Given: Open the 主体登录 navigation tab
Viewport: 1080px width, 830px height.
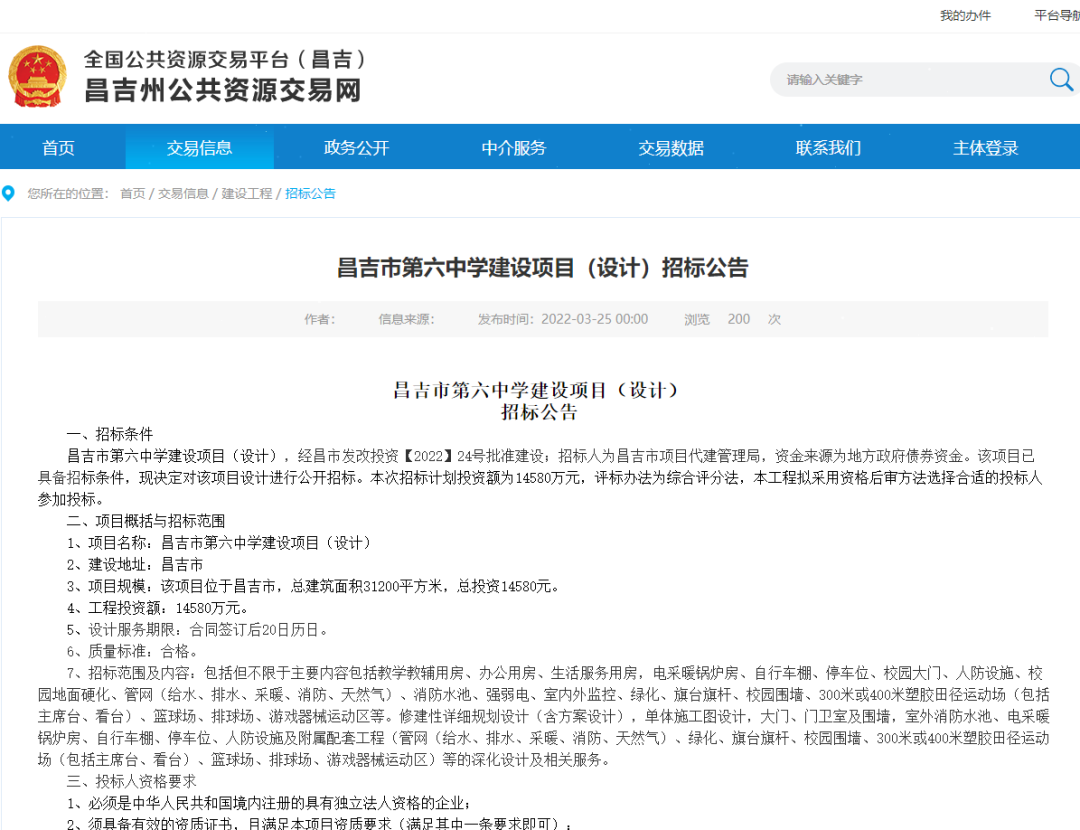Looking at the screenshot, I should tap(986, 147).
